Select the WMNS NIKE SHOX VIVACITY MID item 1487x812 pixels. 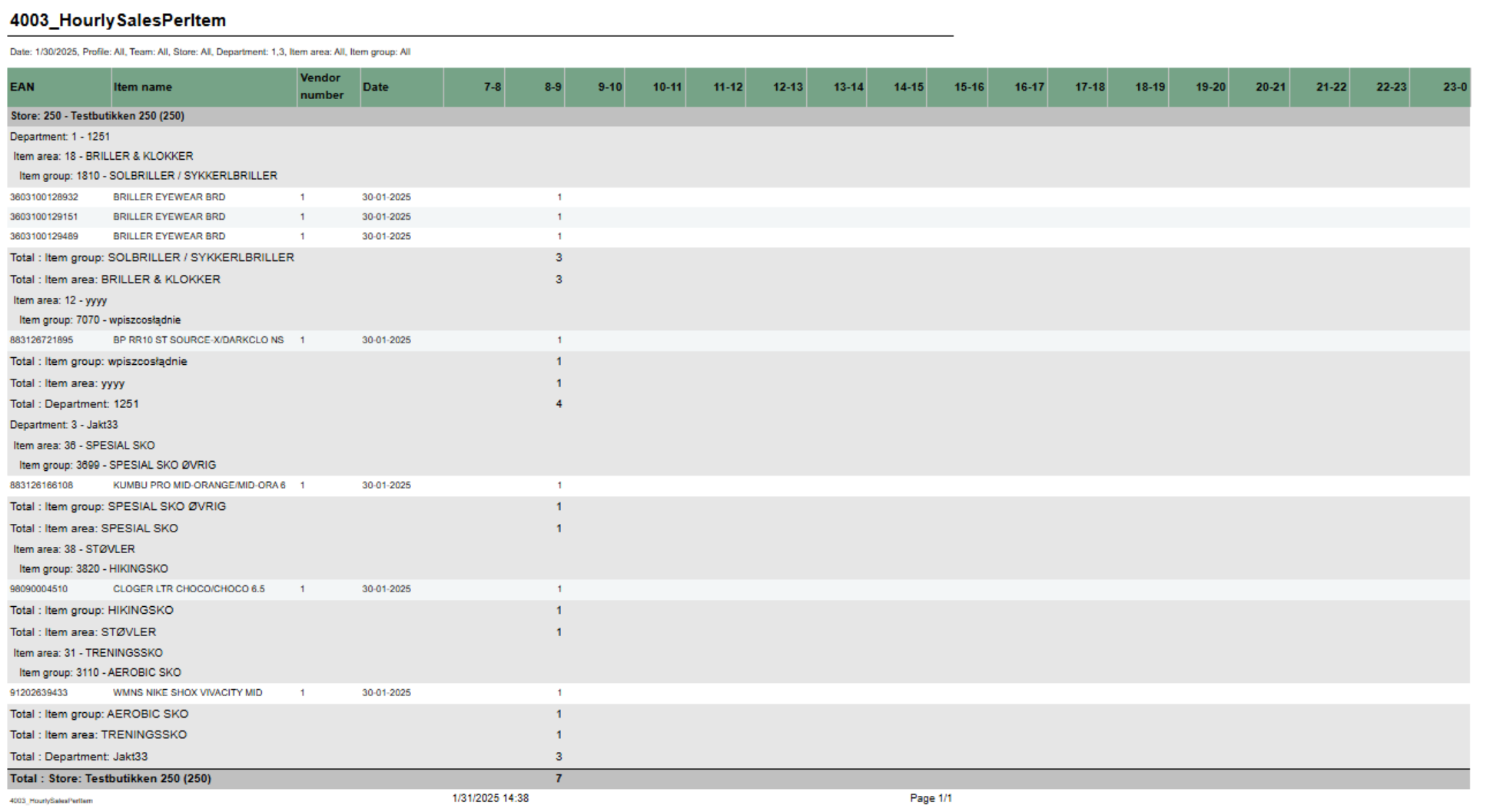pos(188,693)
